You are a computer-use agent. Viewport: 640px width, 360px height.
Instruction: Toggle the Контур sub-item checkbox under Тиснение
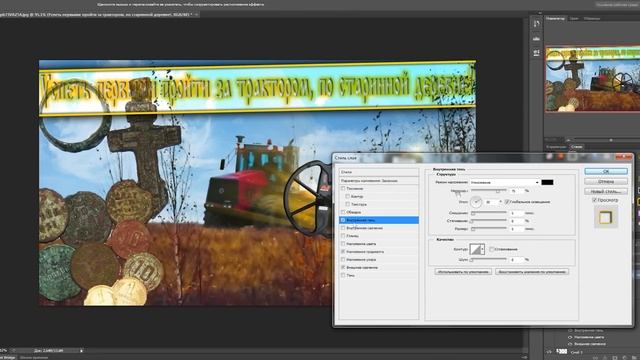347,196
